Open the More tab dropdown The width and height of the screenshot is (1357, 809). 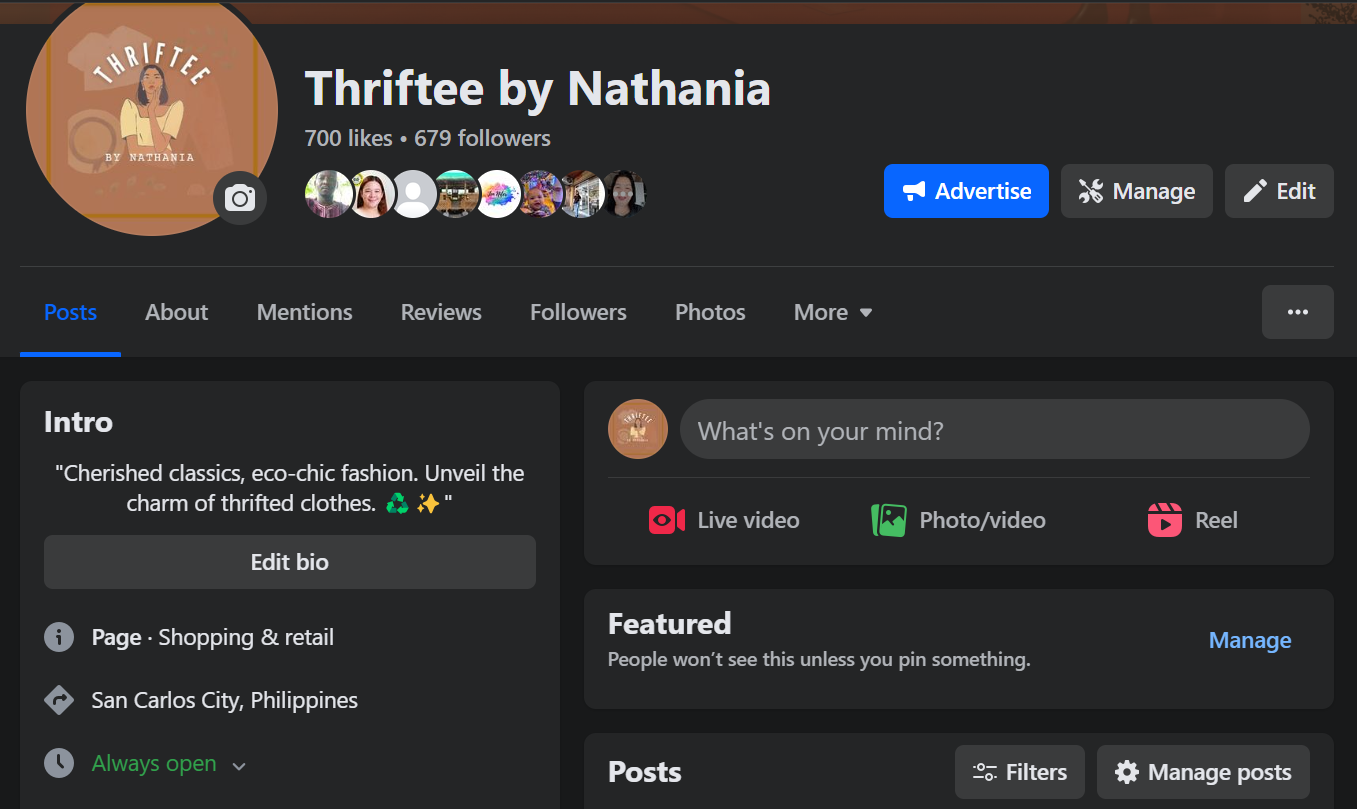[x=833, y=312]
